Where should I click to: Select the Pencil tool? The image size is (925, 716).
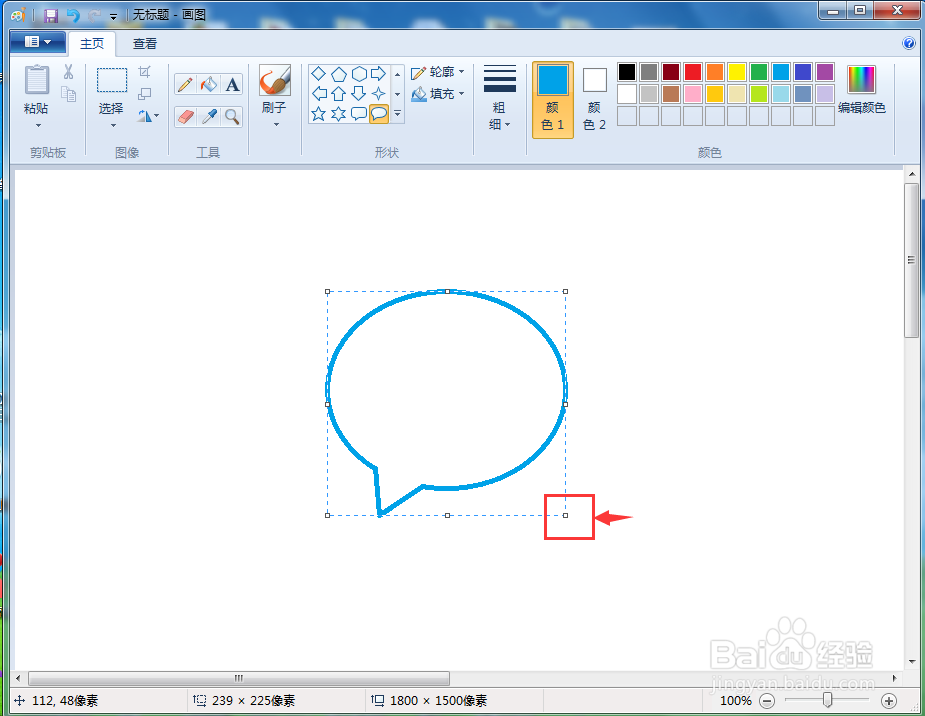(x=185, y=84)
